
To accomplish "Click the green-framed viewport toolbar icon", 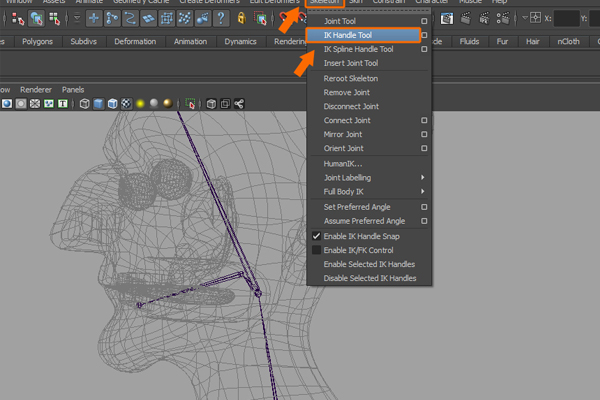I will [x=49, y=104].
